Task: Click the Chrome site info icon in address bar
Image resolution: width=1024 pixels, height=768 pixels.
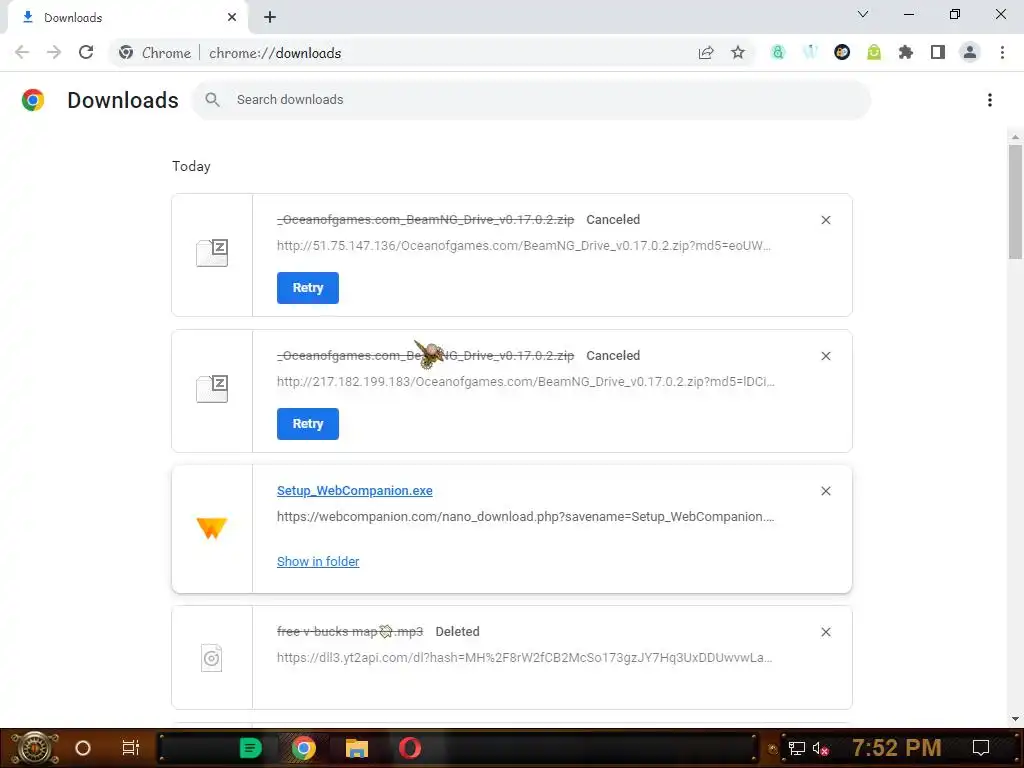Action: (126, 53)
